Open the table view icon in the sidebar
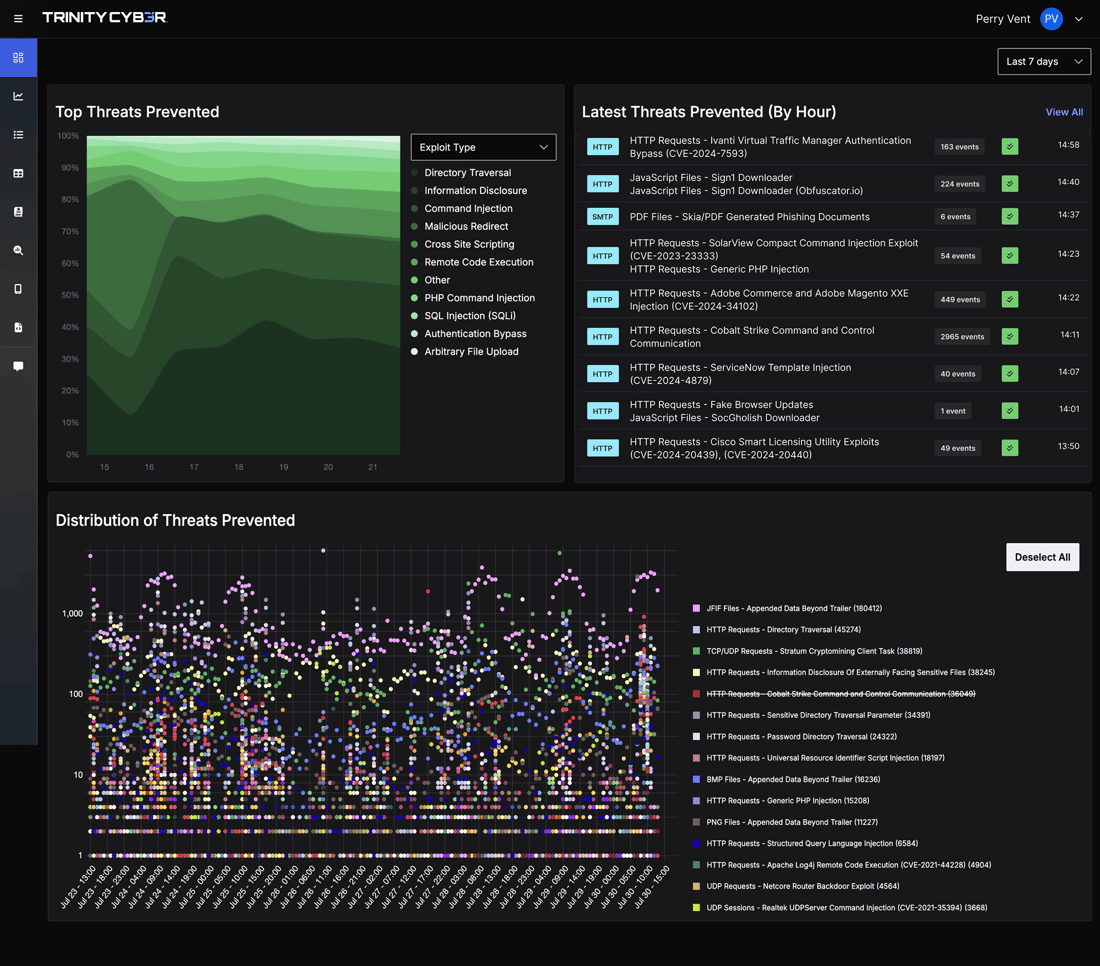This screenshot has height=966, width=1100. click(18, 173)
